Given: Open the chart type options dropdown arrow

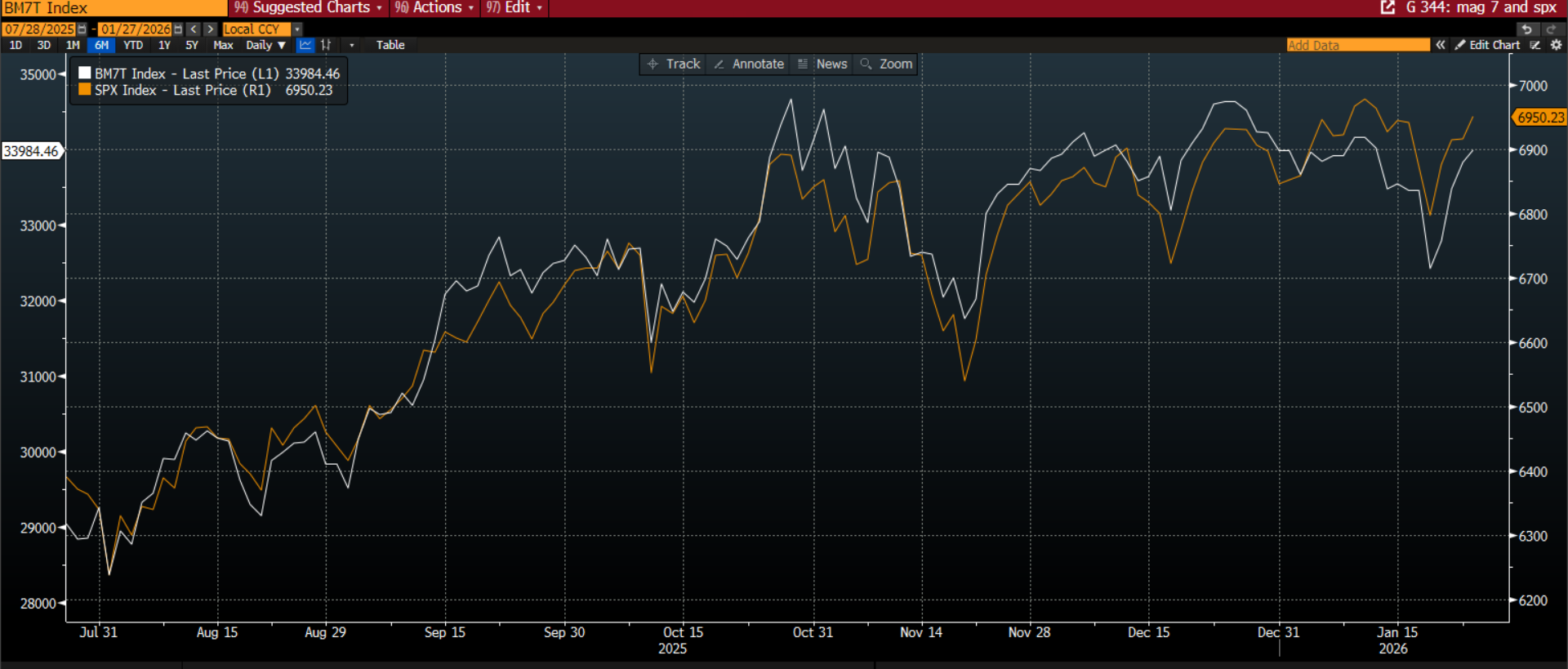Looking at the screenshot, I should click(x=352, y=45).
